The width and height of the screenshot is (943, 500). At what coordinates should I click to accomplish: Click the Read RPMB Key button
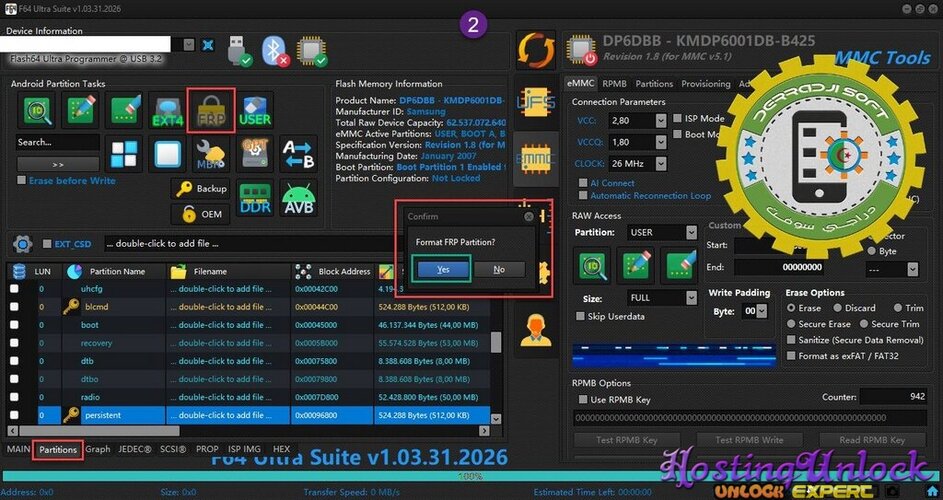click(x=872, y=440)
